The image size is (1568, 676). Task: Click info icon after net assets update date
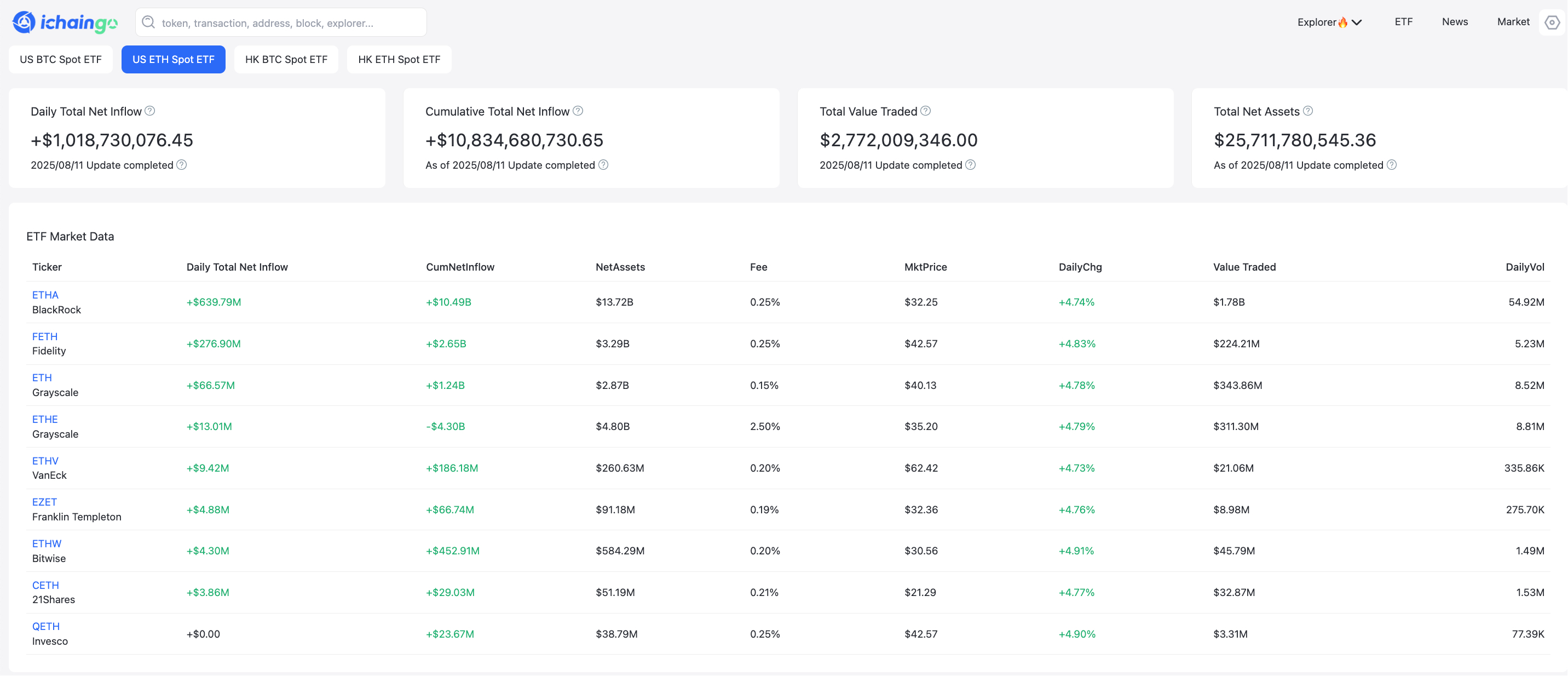point(1392,165)
